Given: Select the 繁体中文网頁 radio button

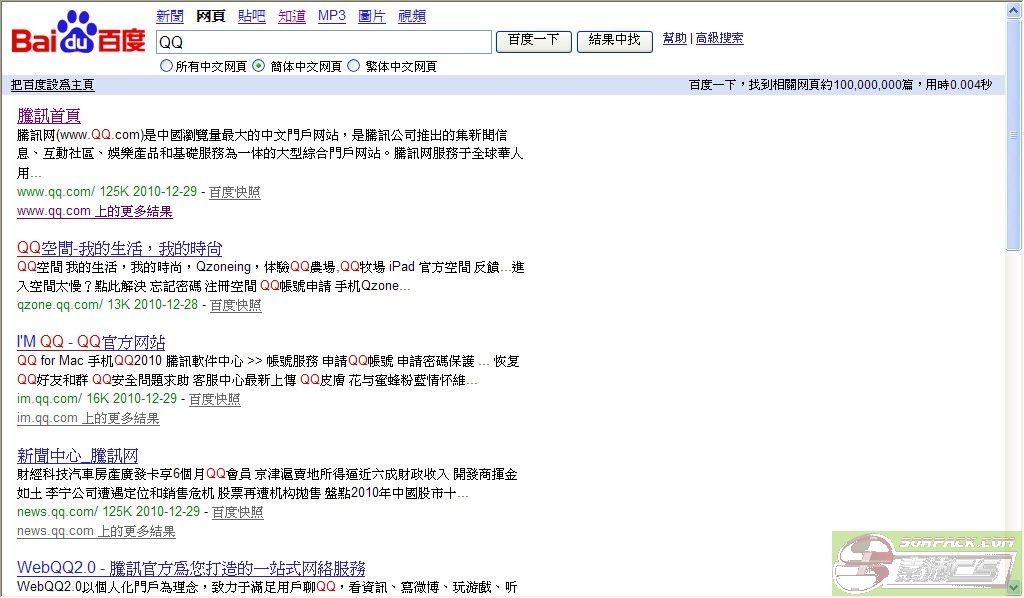Looking at the screenshot, I should click(353, 67).
